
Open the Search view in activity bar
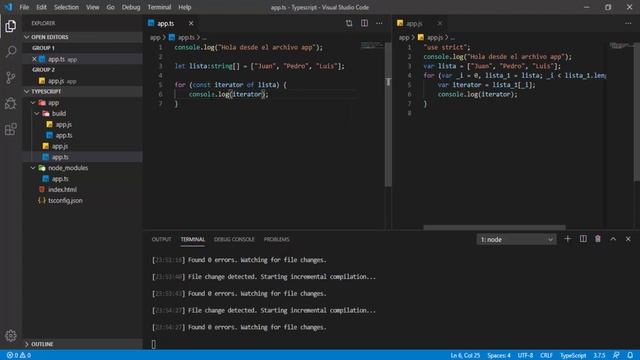(x=11, y=52)
